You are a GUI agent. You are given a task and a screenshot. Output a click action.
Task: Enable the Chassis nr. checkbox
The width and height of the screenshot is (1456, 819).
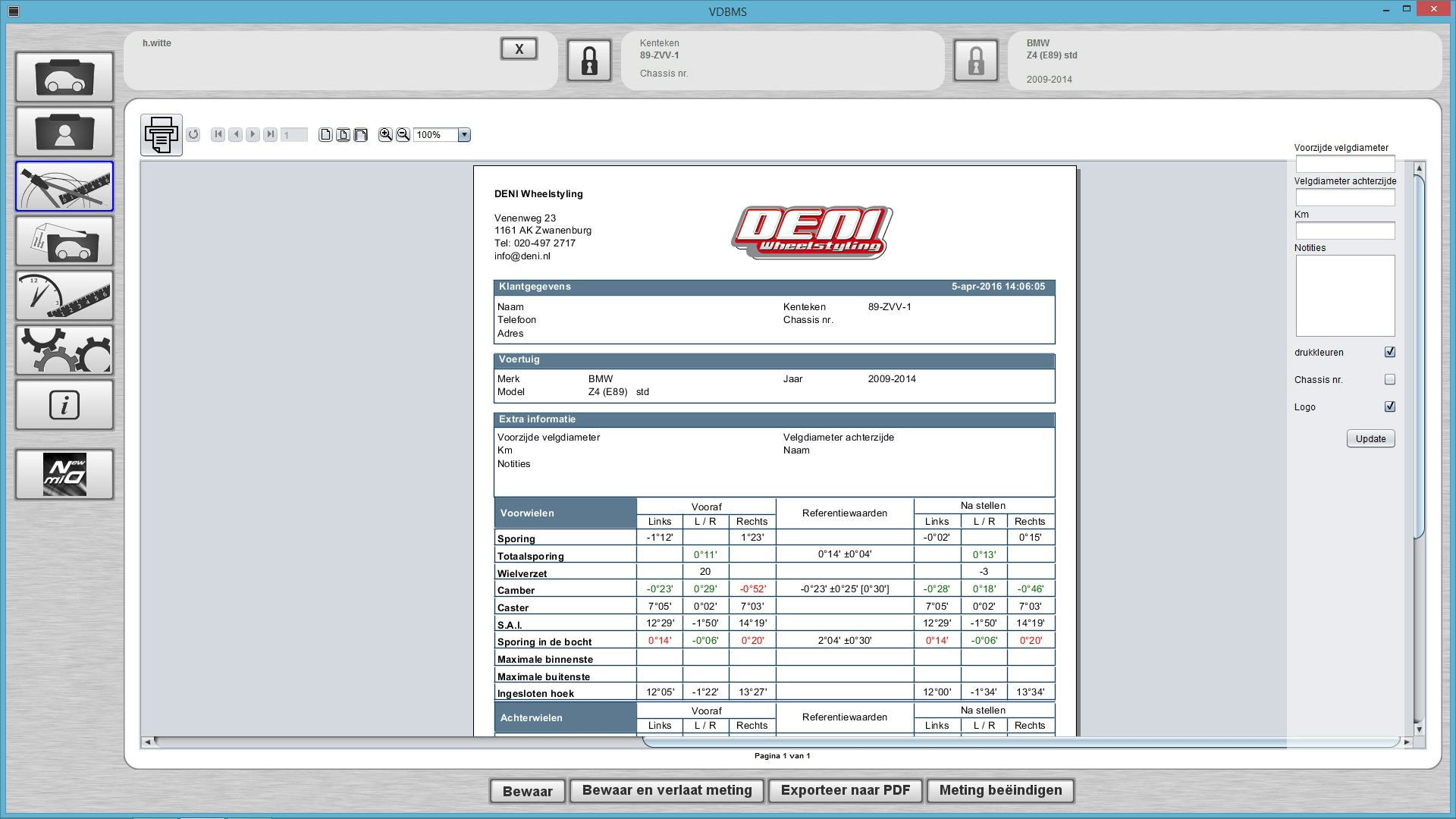[1389, 379]
